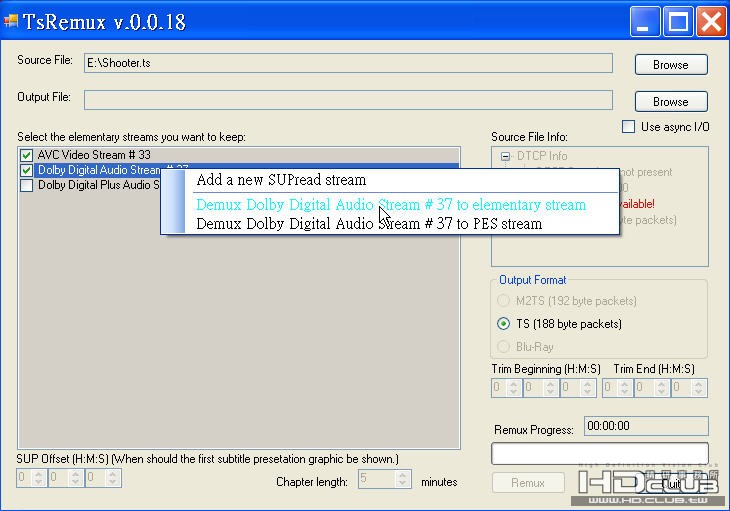The width and height of the screenshot is (730, 511).
Task: Browse for the Output File
Action: pos(671,101)
